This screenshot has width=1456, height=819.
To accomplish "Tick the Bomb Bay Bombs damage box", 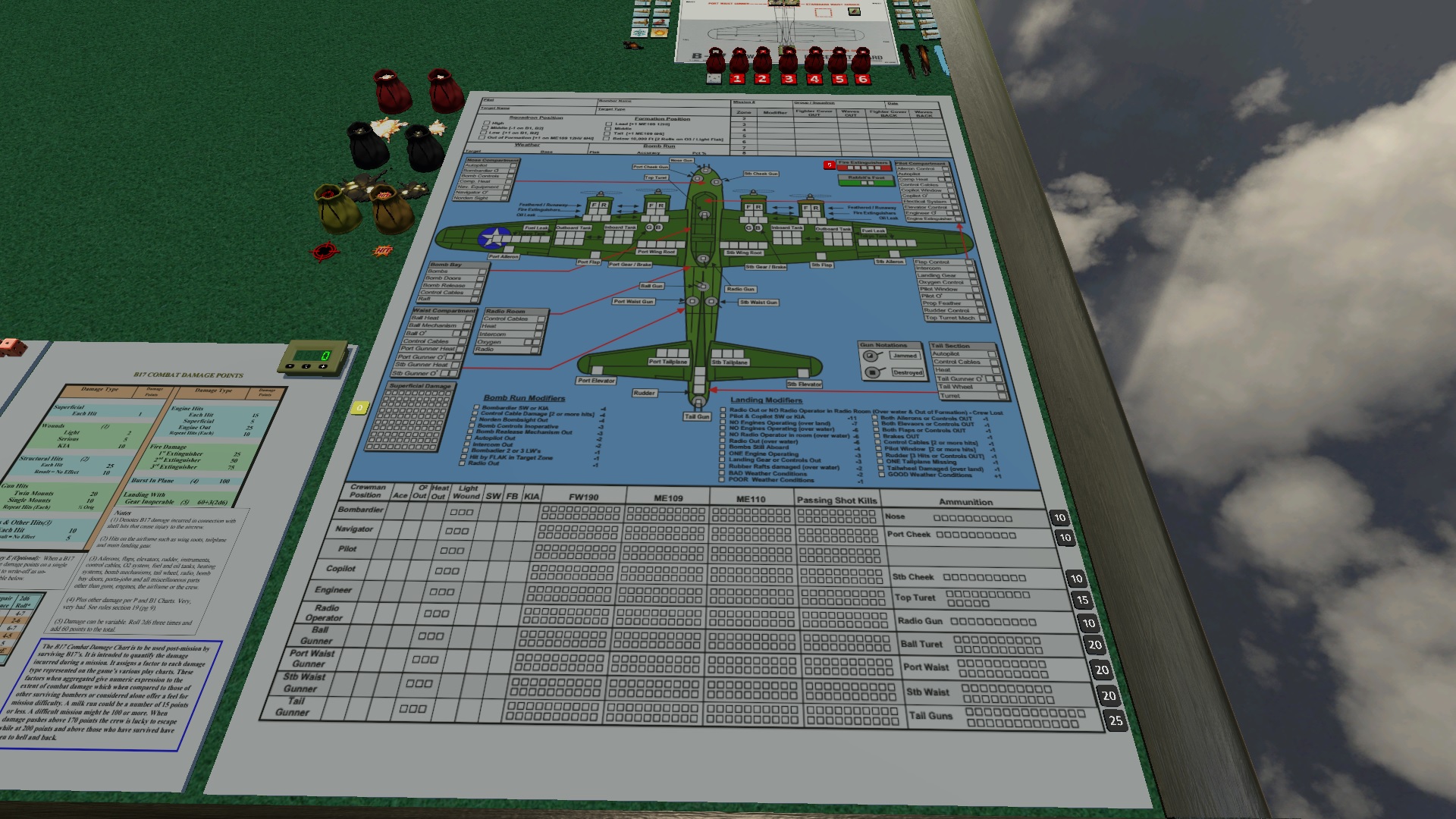I will 482,271.
